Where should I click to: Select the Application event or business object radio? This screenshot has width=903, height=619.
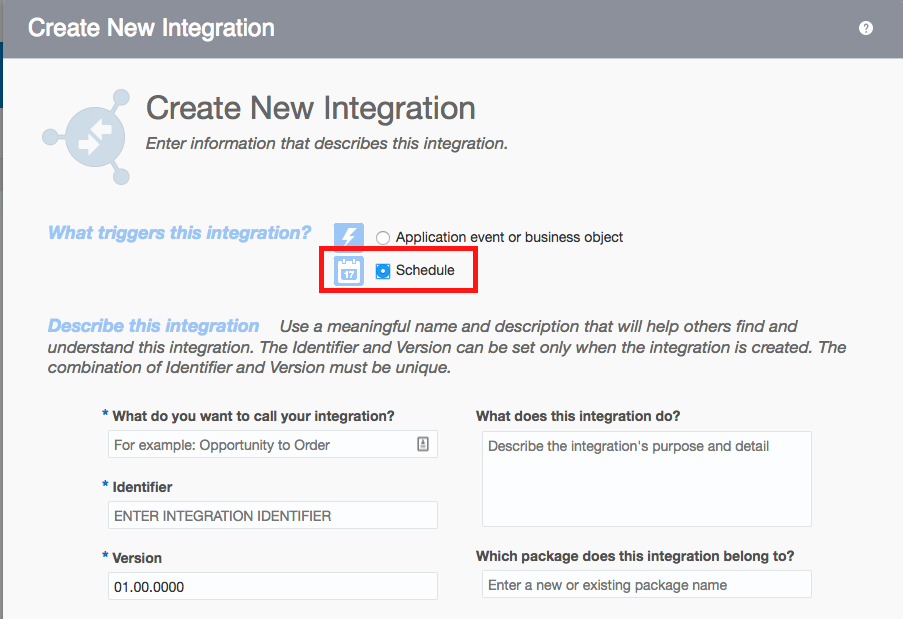click(x=383, y=238)
